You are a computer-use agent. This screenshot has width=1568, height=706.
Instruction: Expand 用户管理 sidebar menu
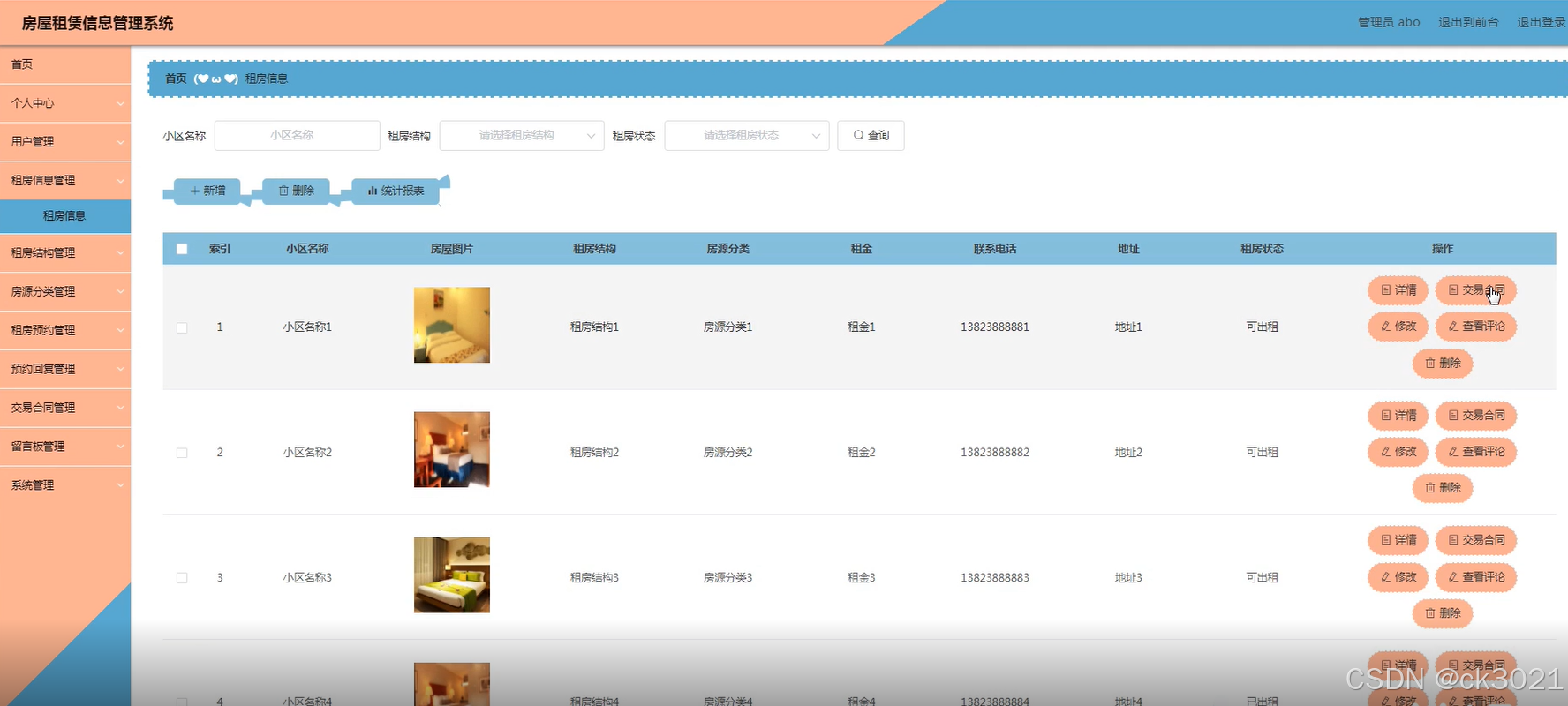pos(65,142)
